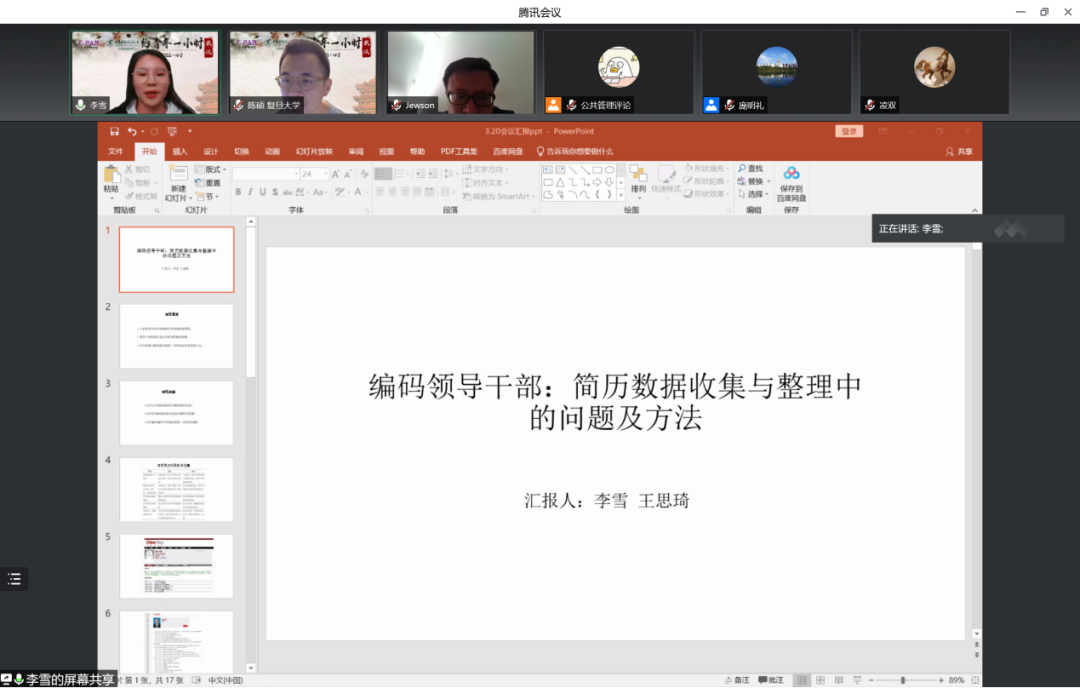Open the Insert (插入) ribbon tab
The image size is (1080, 688).
coord(180,152)
